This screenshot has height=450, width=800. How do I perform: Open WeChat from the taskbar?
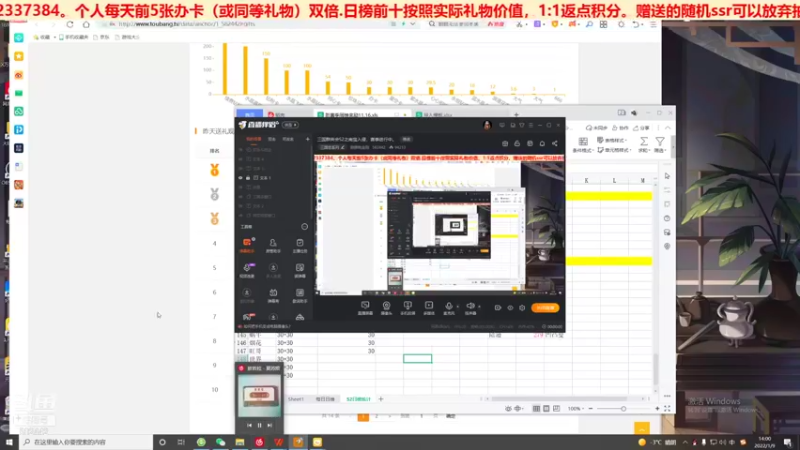click(220, 442)
